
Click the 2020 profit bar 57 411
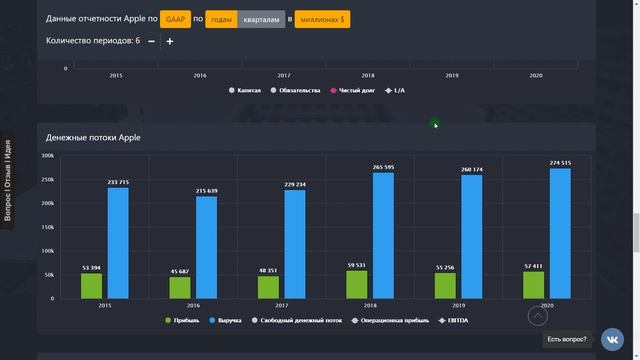tap(533, 285)
